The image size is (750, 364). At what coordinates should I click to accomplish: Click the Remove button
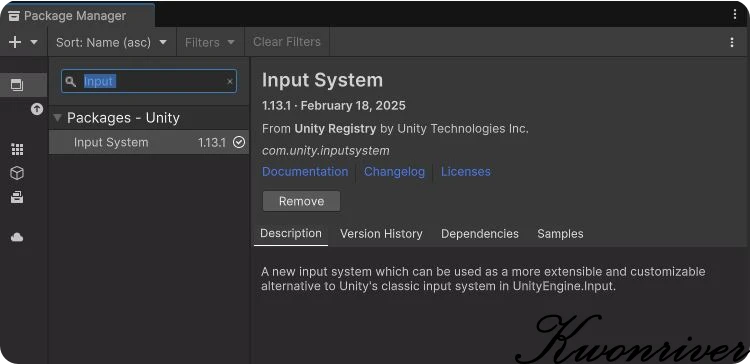(301, 201)
